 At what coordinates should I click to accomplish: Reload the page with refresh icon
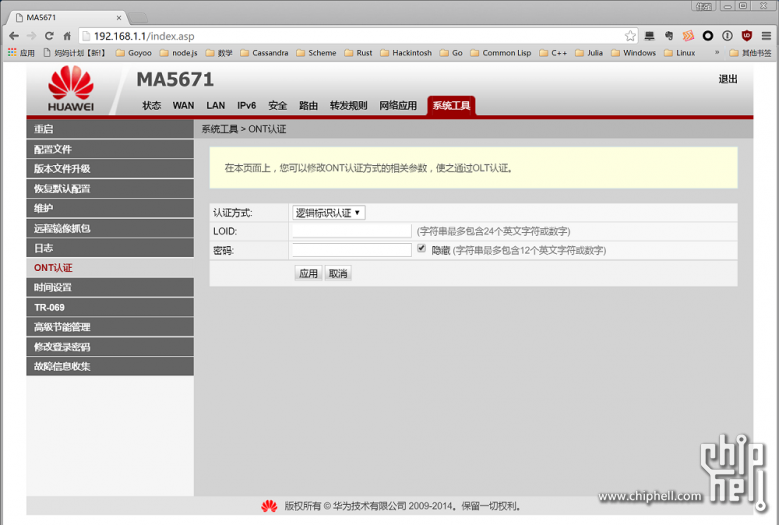pyautogui.click(x=49, y=36)
